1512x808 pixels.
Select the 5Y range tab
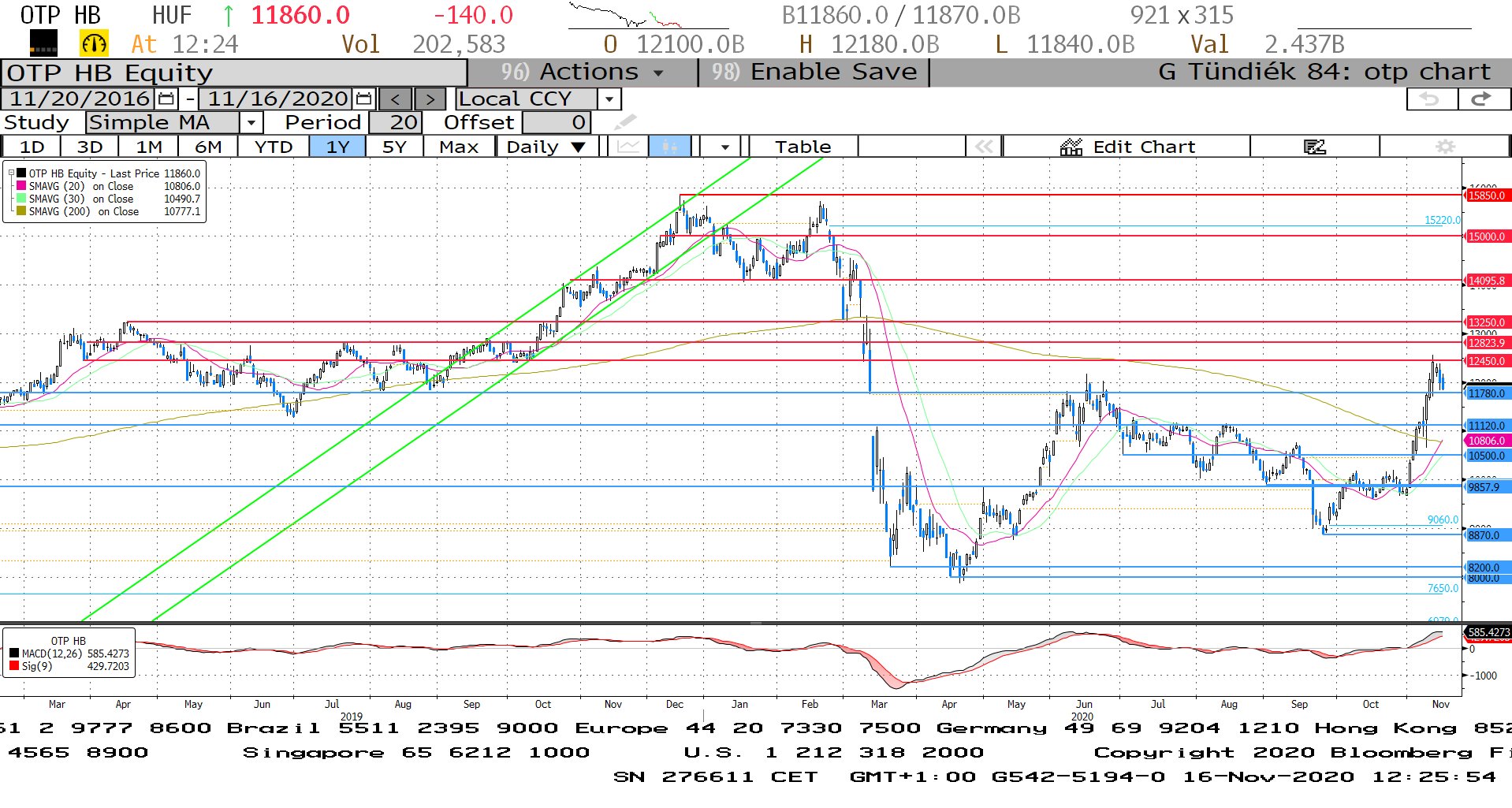tap(394, 147)
